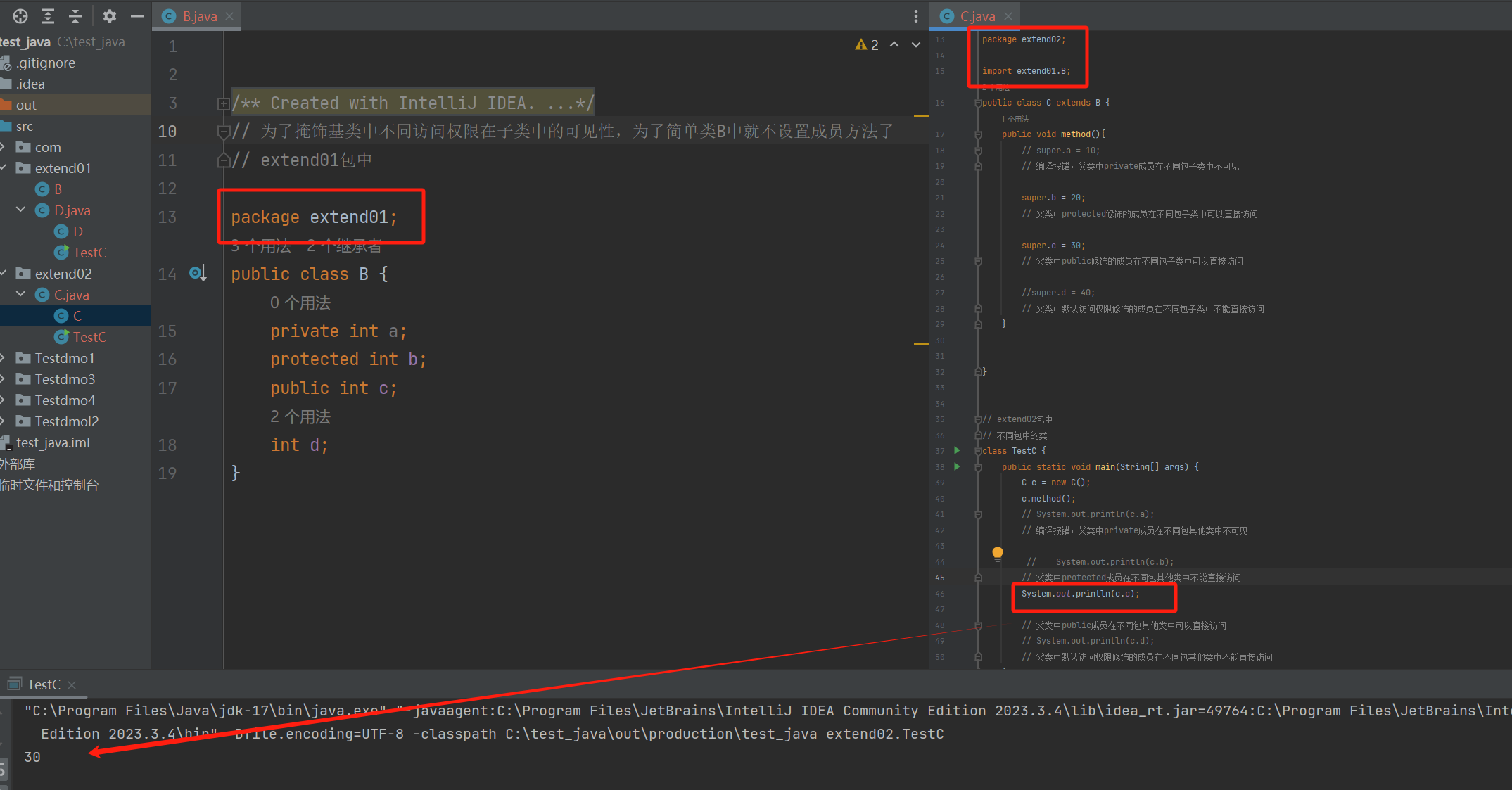
Task: Click 'private int a;' code line
Action: [338, 331]
